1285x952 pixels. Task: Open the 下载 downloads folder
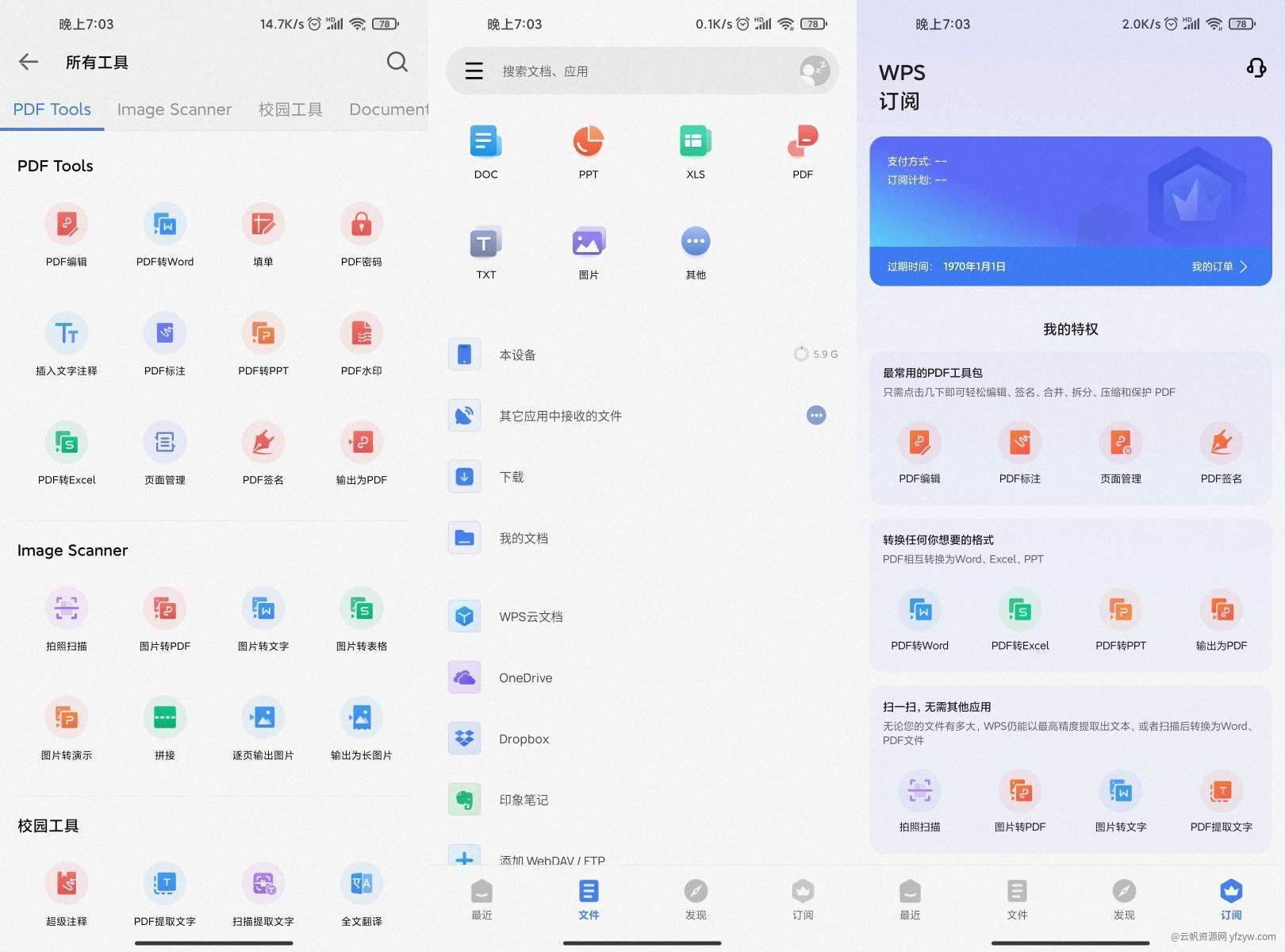[642, 477]
